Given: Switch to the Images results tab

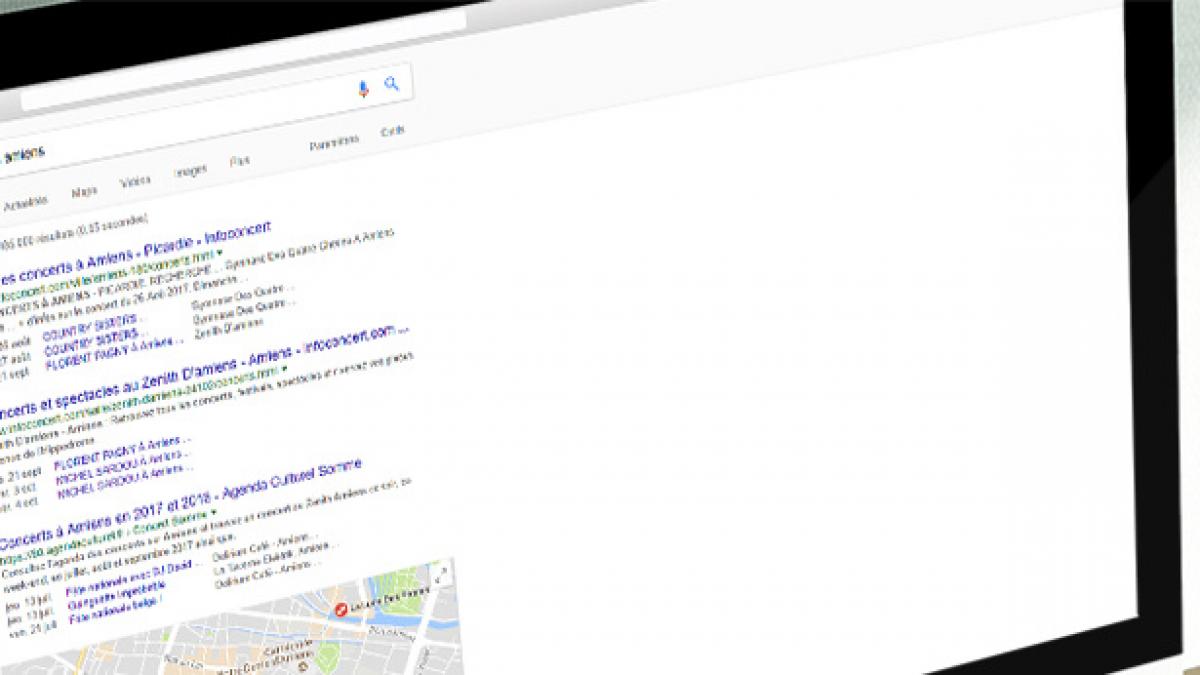Looking at the screenshot, I should 190,171.
